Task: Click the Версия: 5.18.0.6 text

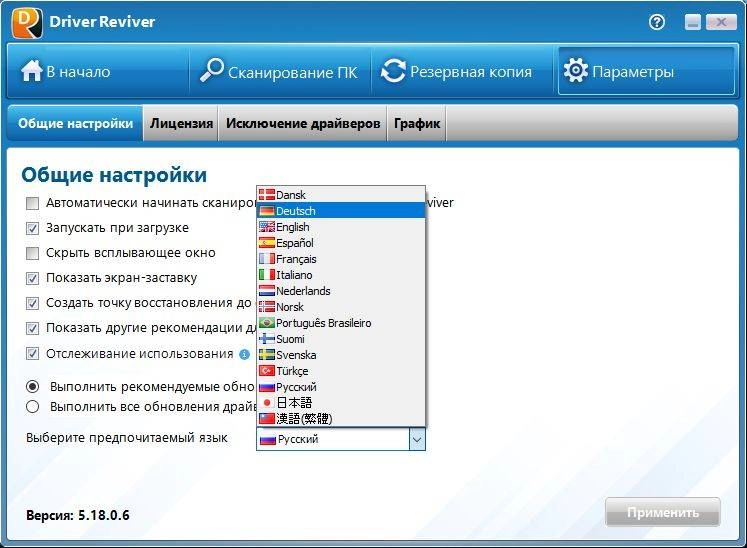Action: pyautogui.click(x=78, y=515)
